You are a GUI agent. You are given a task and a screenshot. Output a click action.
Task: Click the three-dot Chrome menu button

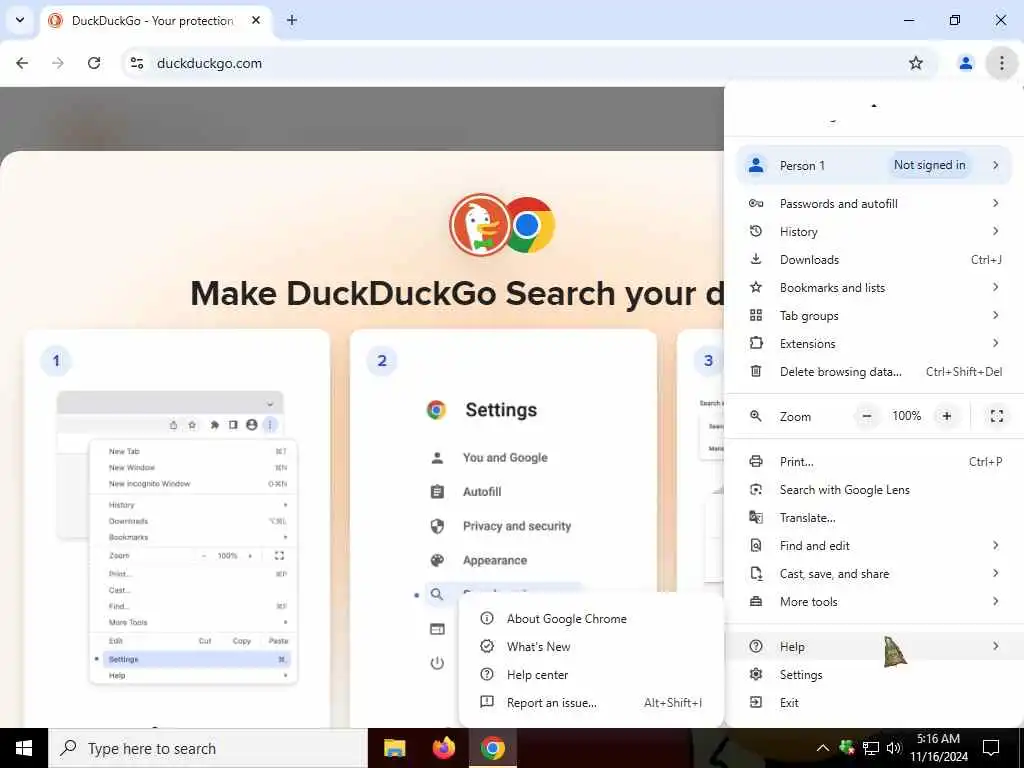pyautogui.click(x=1001, y=63)
